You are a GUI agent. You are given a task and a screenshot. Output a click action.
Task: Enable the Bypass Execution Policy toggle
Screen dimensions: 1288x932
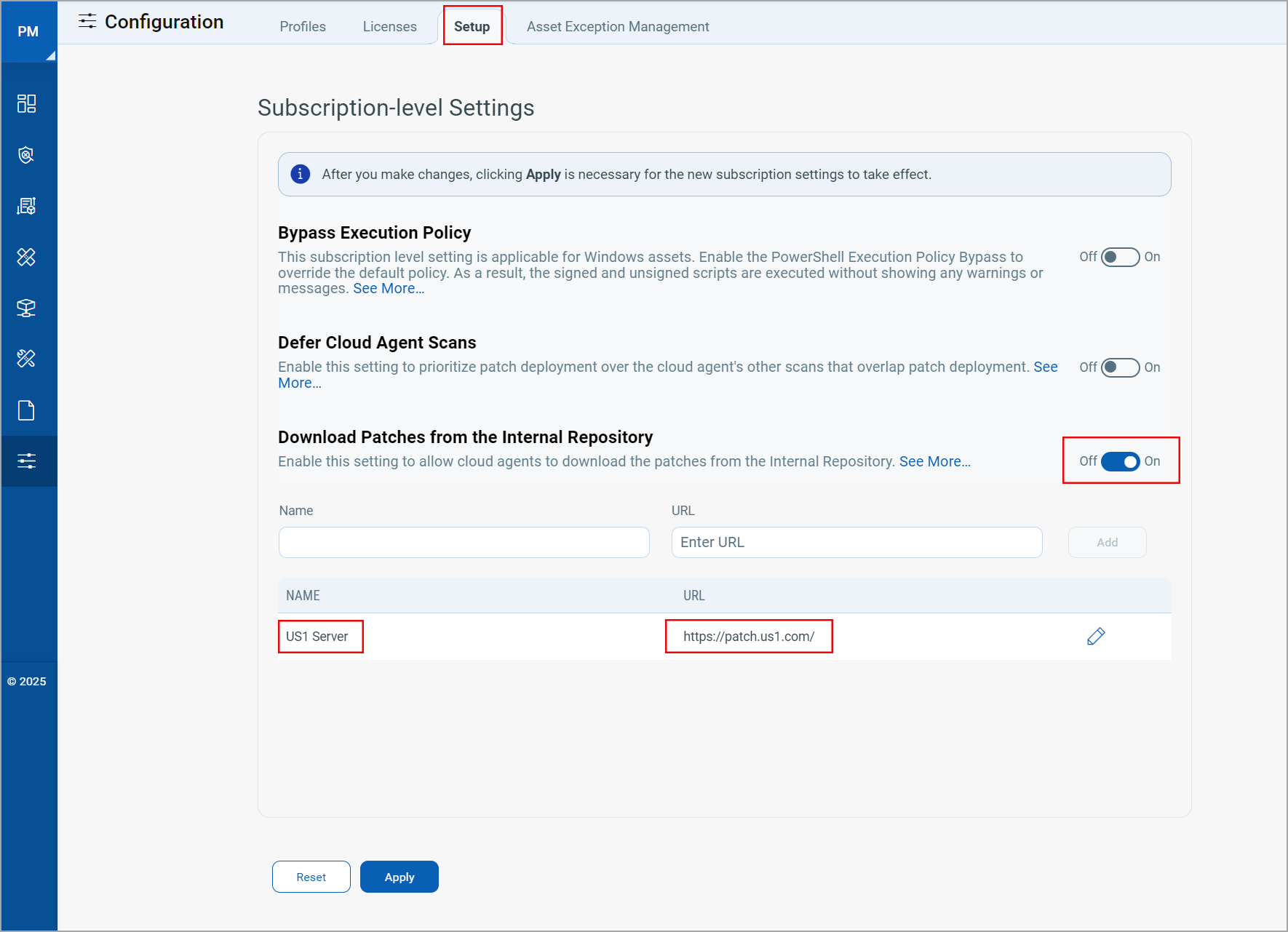1120,257
